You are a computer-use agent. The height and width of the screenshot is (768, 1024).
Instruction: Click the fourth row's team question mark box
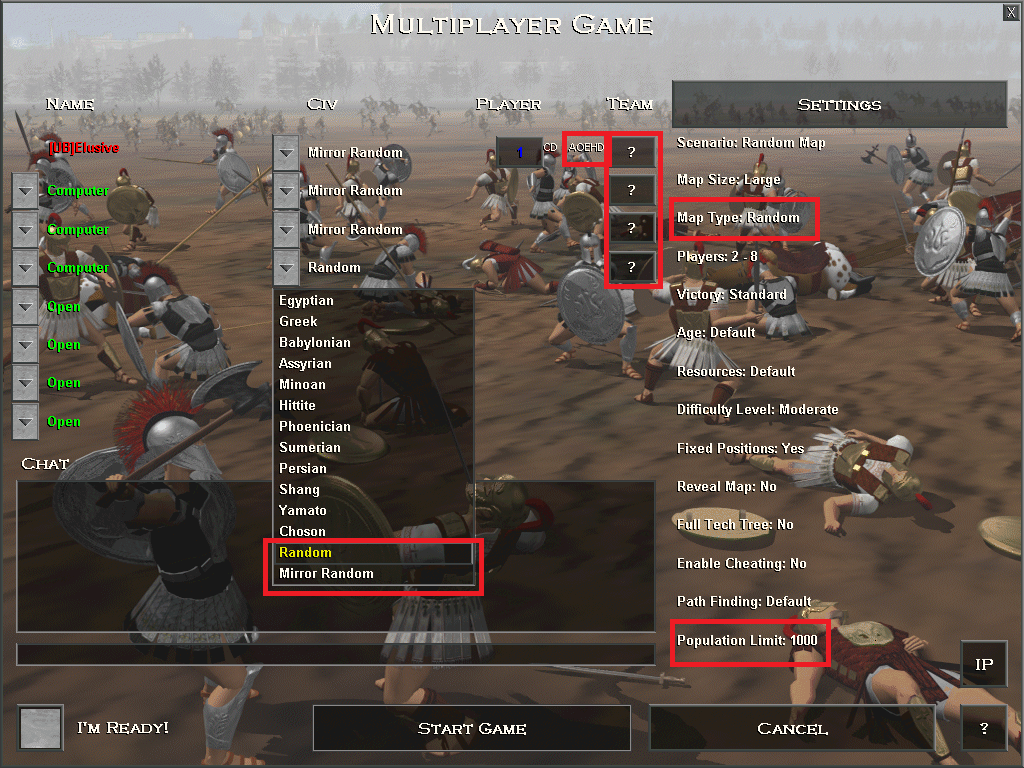pyautogui.click(x=631, y=266)
